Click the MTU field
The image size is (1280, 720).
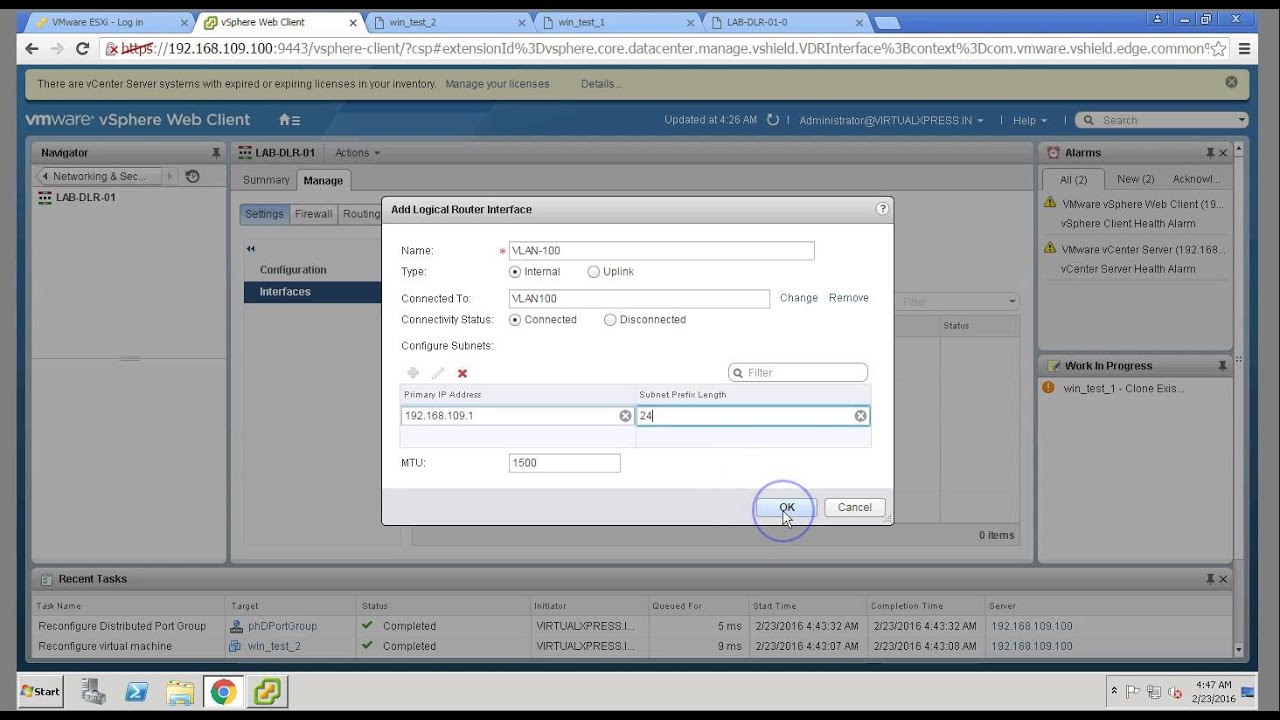564,463
